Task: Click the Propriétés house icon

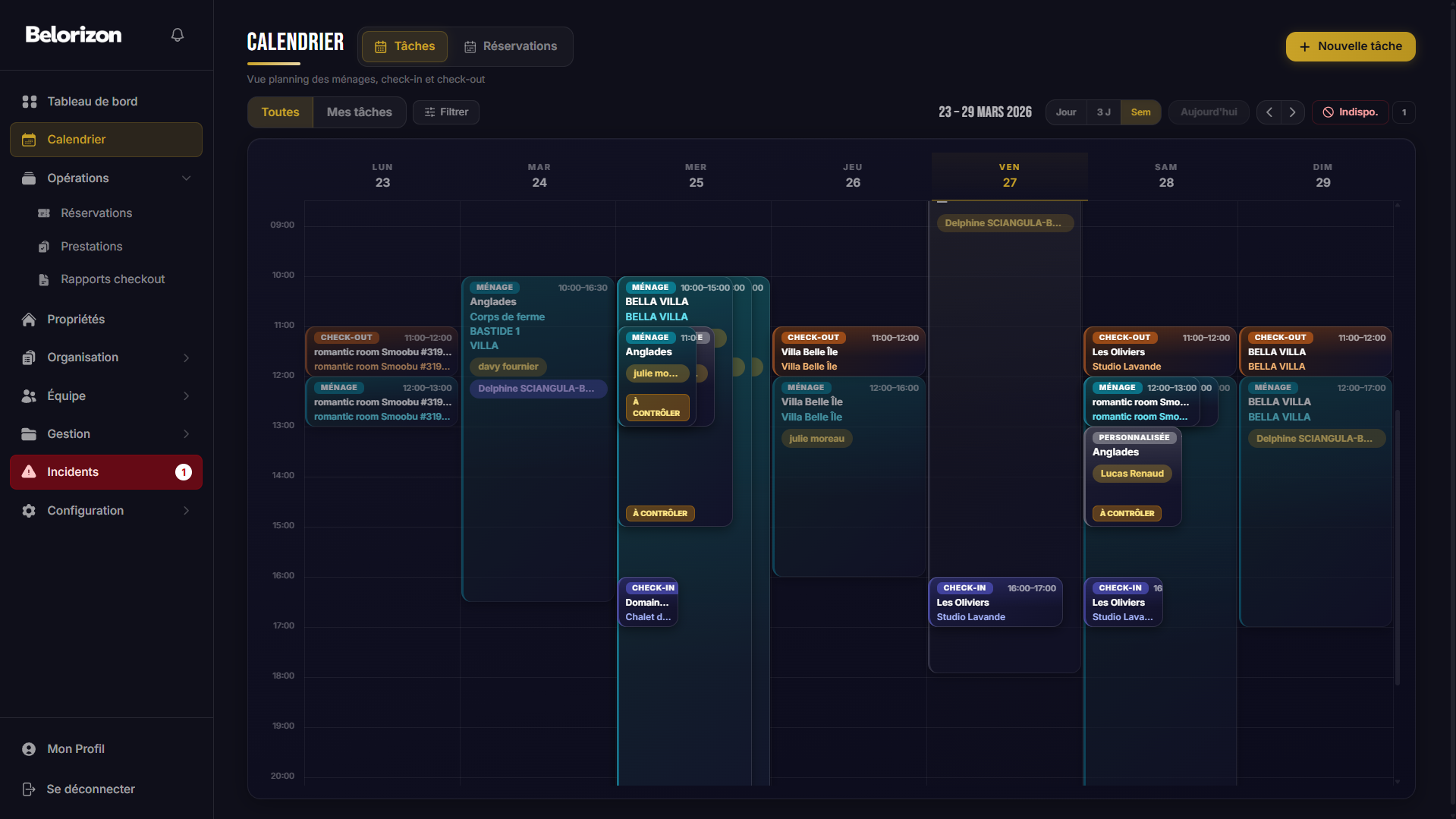Action: point(29,320)
